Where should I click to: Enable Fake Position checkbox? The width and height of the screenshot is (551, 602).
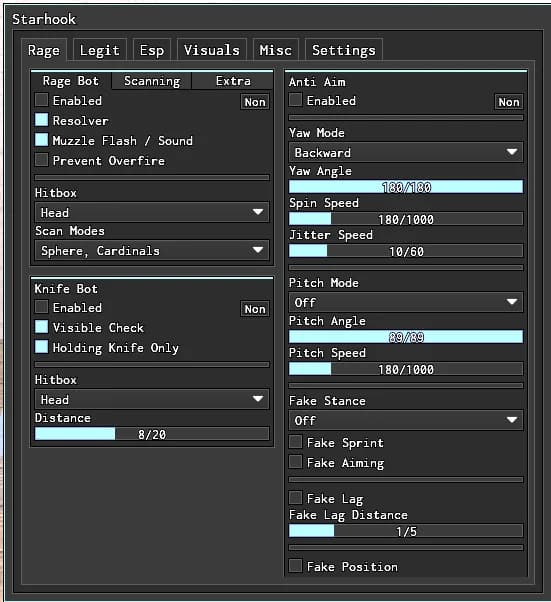[x=295, y=566]
